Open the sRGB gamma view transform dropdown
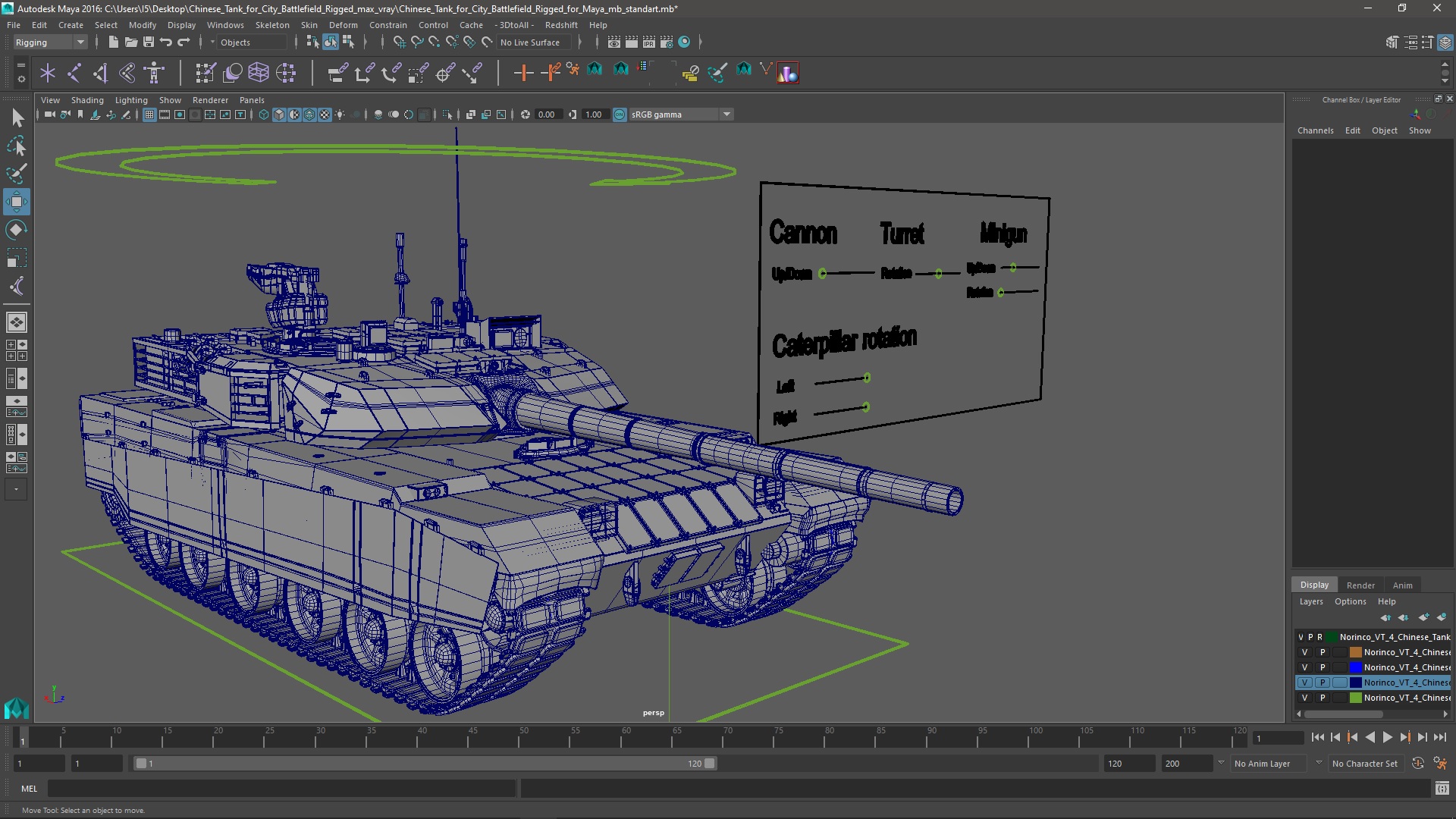The height and width of the screenshot is (819, 1456). (x=681, y=115)
